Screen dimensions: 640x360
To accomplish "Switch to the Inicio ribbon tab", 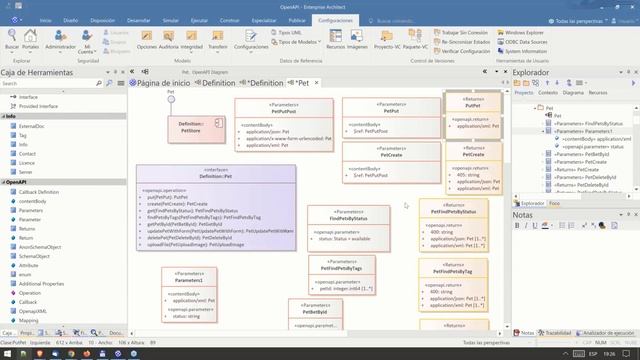I will point(45,20).
